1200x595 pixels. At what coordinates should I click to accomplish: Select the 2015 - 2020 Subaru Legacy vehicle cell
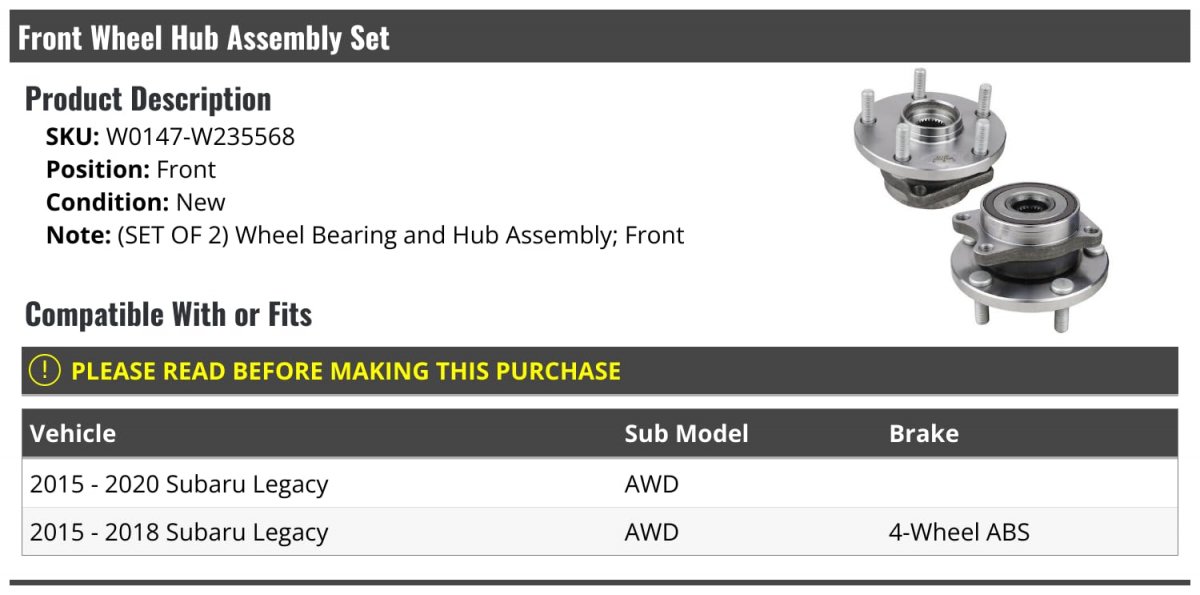coord(179,485)
